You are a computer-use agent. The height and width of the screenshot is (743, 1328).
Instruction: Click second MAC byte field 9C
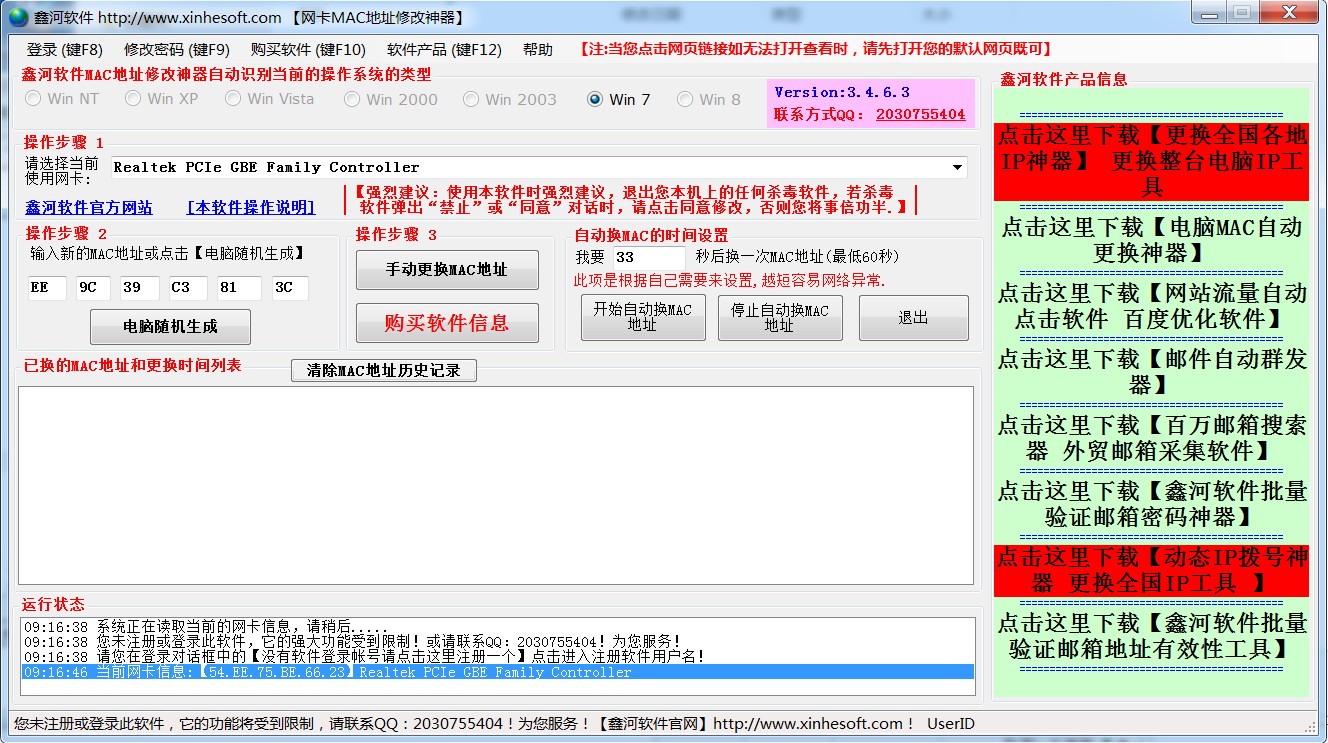(95, 288)
